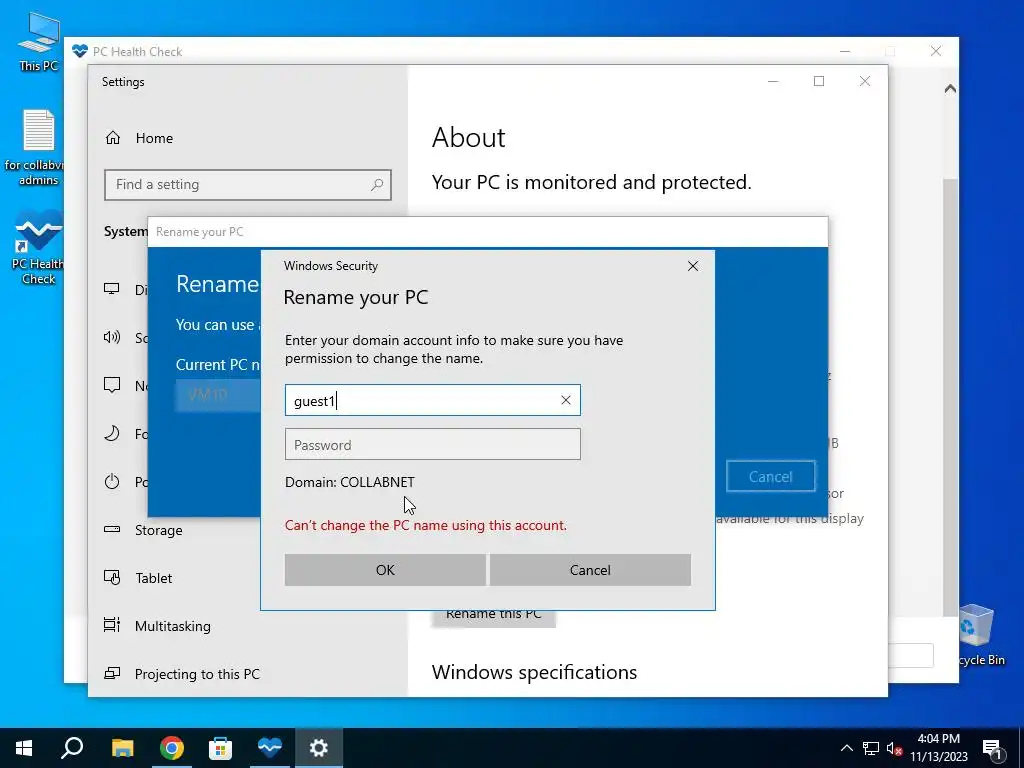
Task: Click Settings gear in taskbar
Action: tap(318, 748)
